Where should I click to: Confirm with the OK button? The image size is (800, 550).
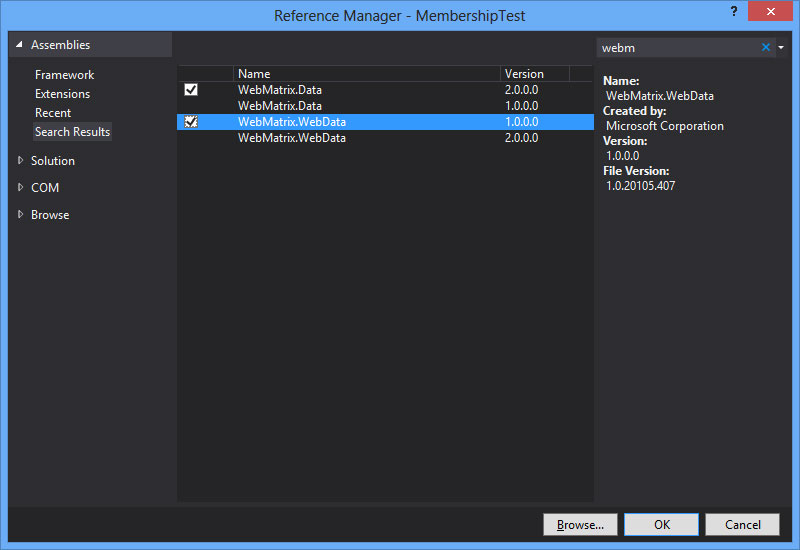pyautogui.click(x=662, y=524)
